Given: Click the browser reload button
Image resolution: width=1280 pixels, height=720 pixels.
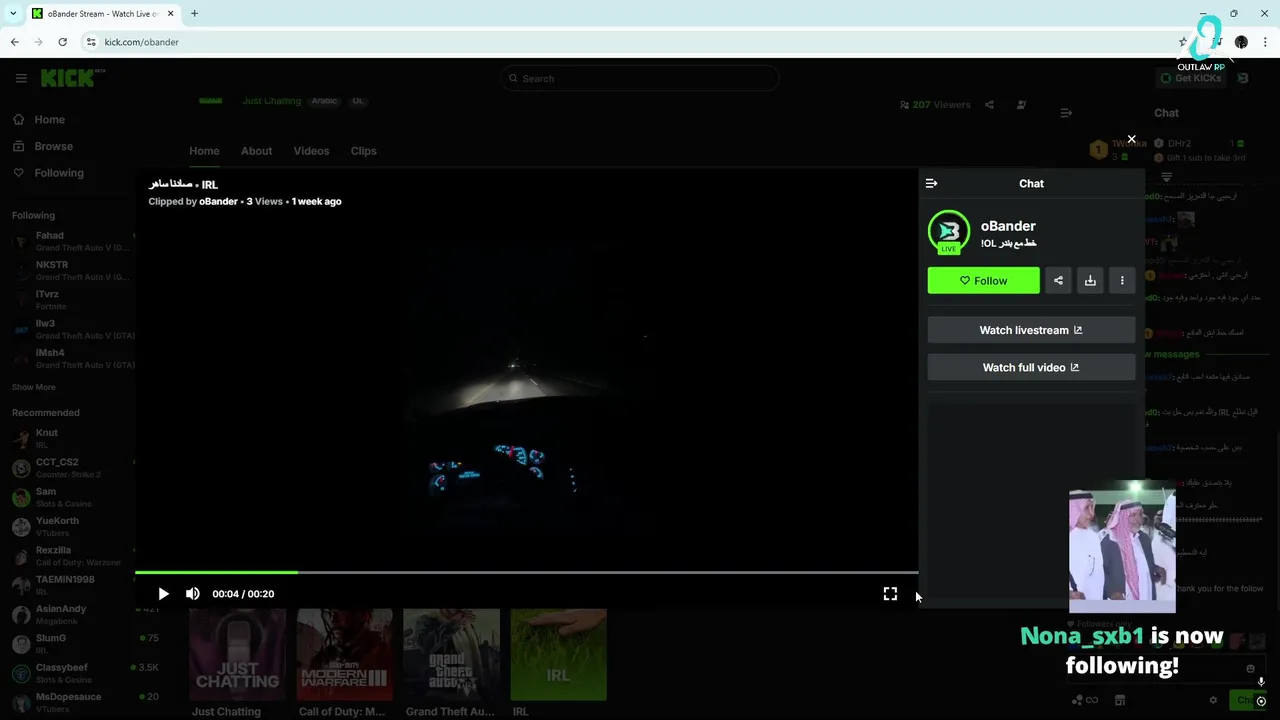Looking at the screenshot, I should click(x=62, y=42).
